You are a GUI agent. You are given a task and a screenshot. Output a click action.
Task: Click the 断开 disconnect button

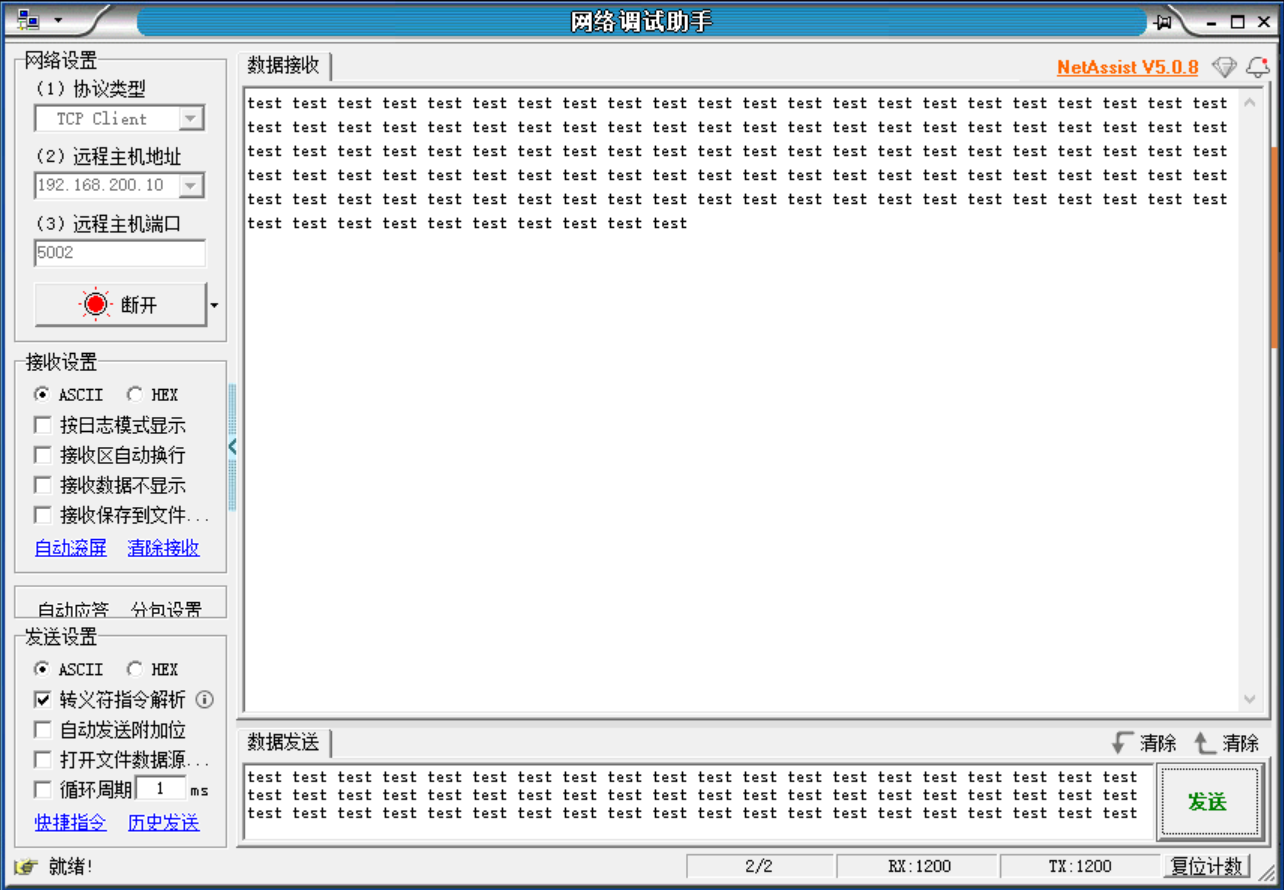[x=121, y=305]
